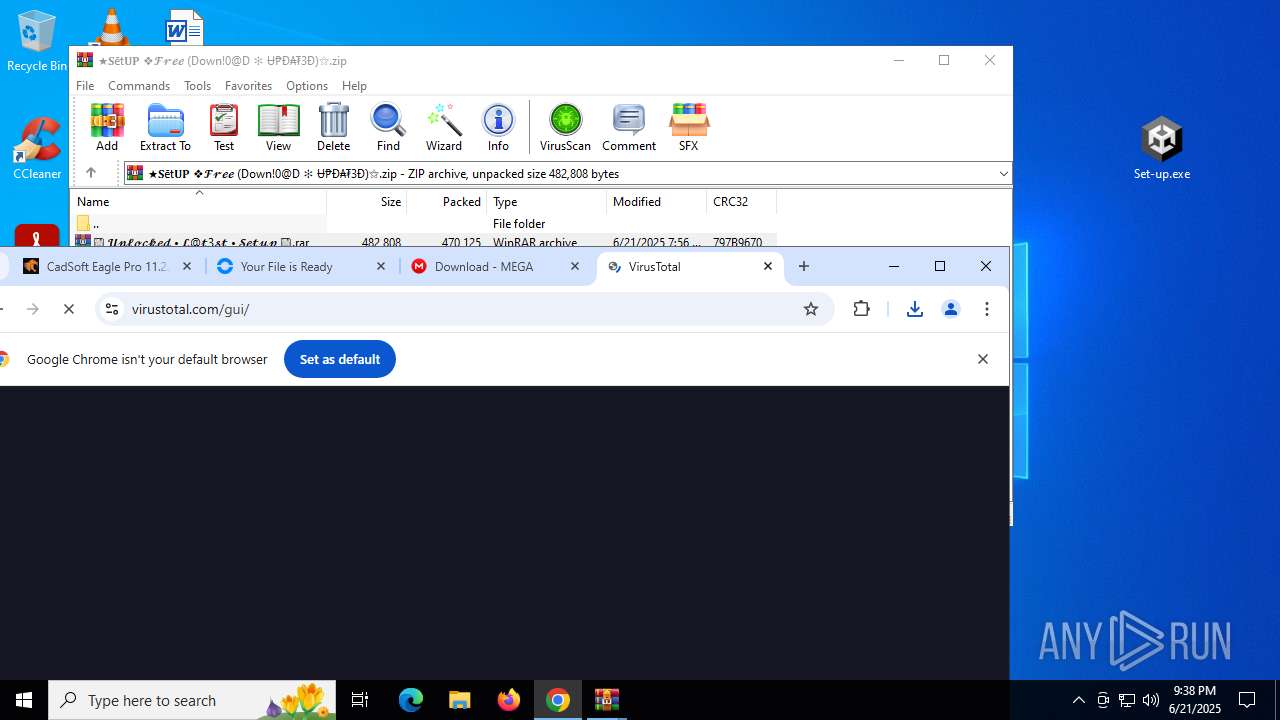Open File menu in WinRAR
1280x720 pixels.
(x=85, y=86)
